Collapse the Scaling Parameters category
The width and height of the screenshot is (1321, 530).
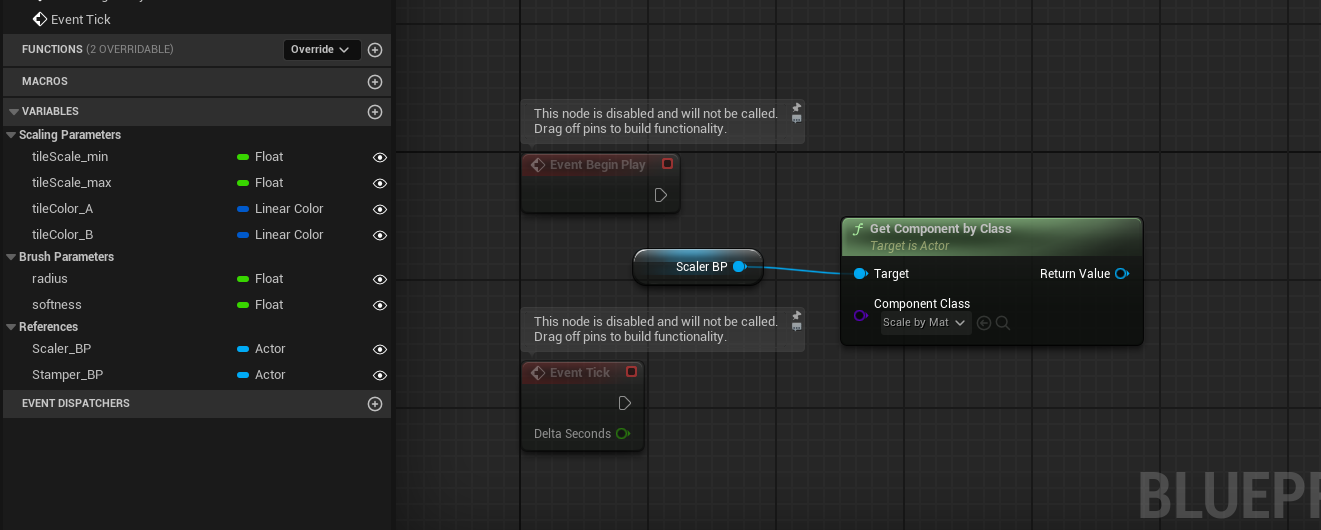pyautogui.click(x=11, y=135)
